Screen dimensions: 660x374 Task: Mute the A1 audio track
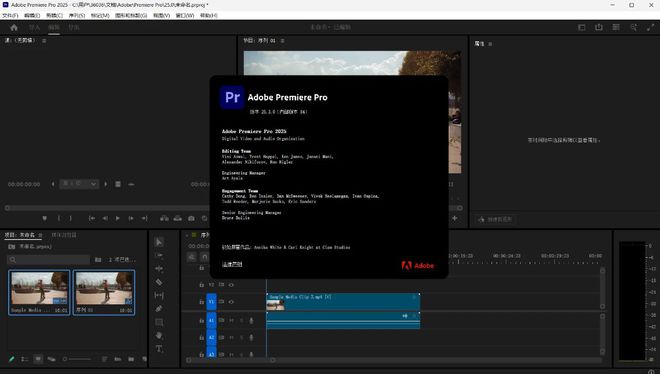231,321
